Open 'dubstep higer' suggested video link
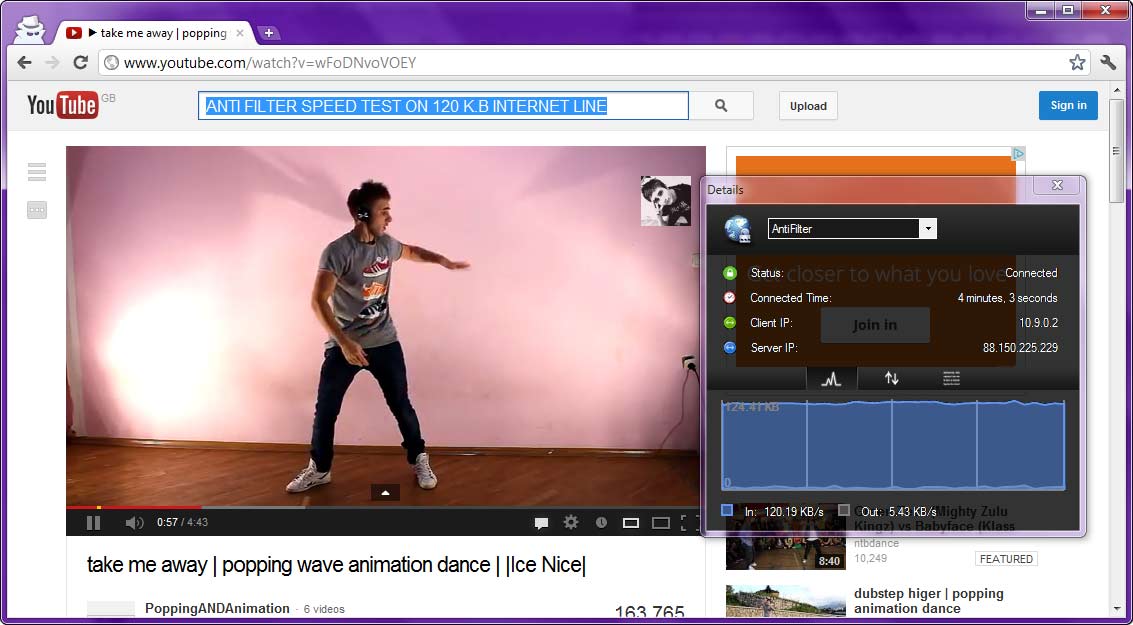Screen dimensions: 1133x625 [x=929, y=601]
